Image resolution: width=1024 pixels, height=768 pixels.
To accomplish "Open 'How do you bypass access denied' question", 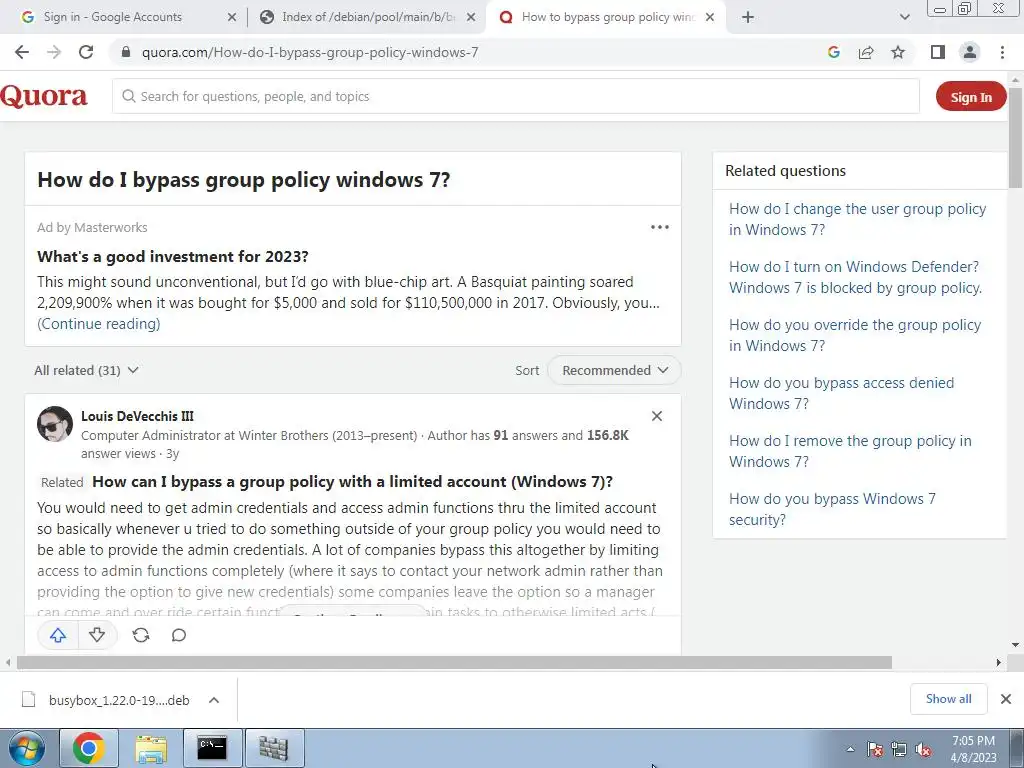I will 841,393.
